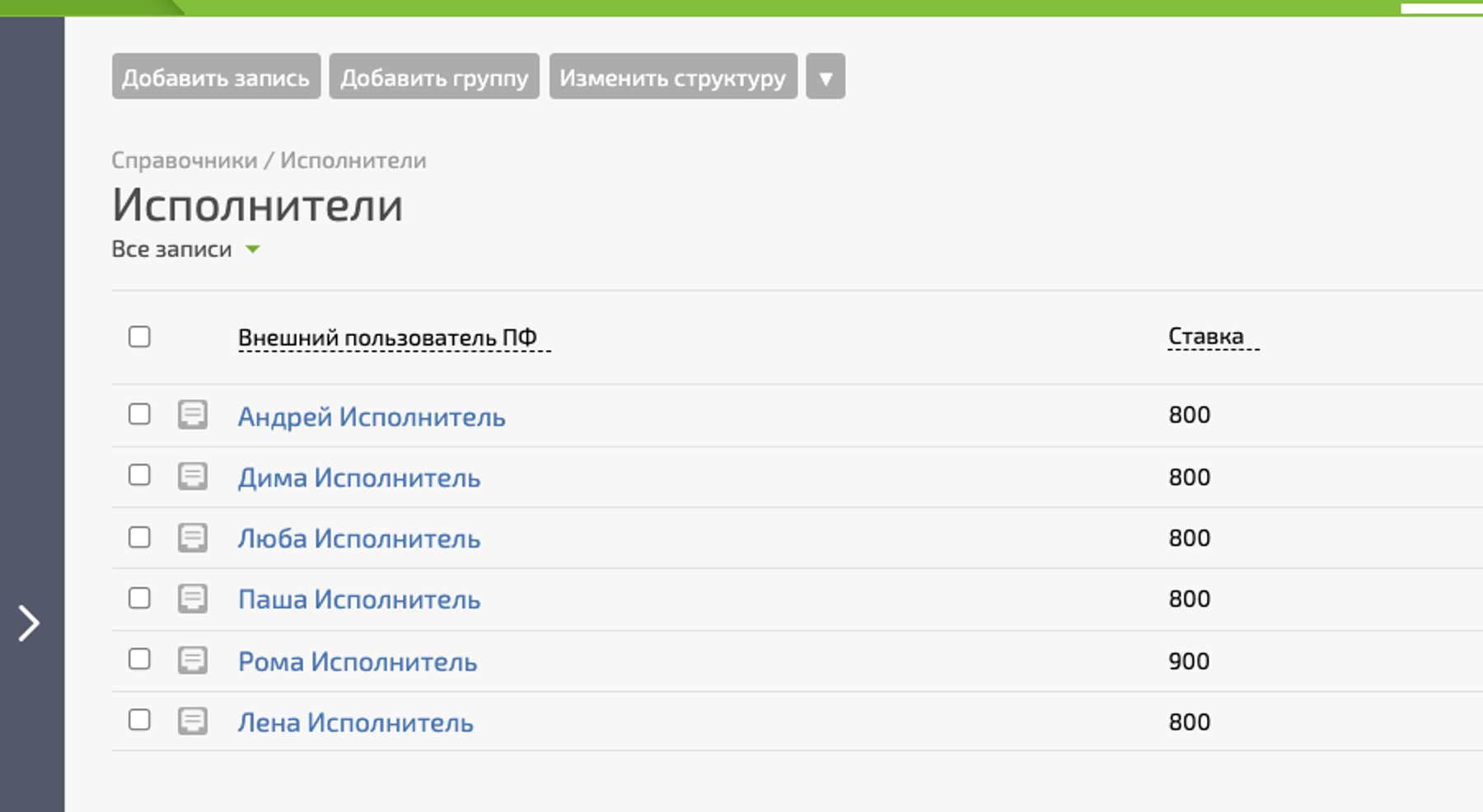Open the record card icon for Дима Исполнитель
The width and height of the screenshot is (1483, 812).
193,476
